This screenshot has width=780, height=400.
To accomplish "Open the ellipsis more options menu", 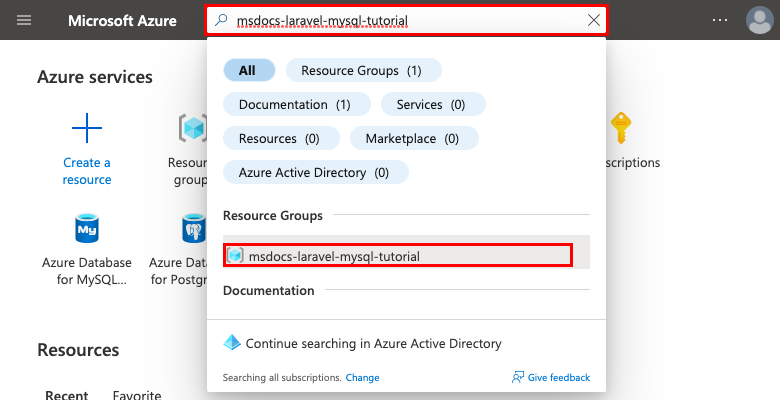I will 719,20.
